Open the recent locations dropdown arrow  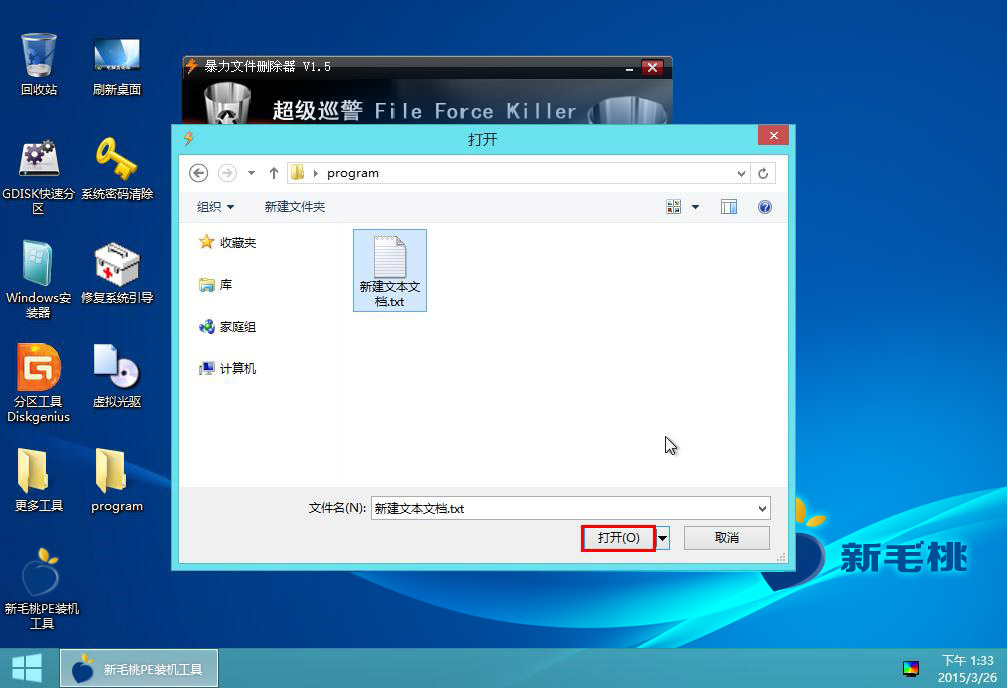[251, 173]
